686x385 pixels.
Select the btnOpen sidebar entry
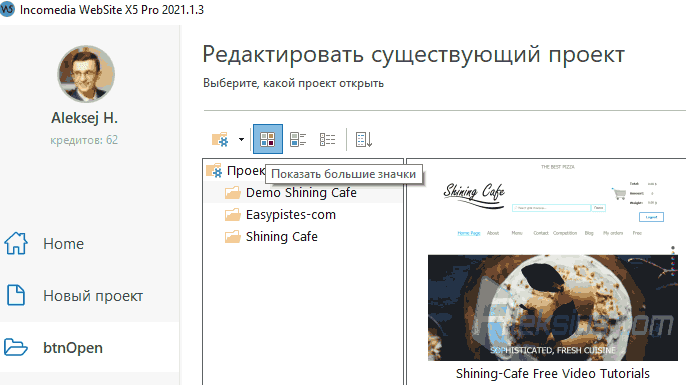click(73, 348)
